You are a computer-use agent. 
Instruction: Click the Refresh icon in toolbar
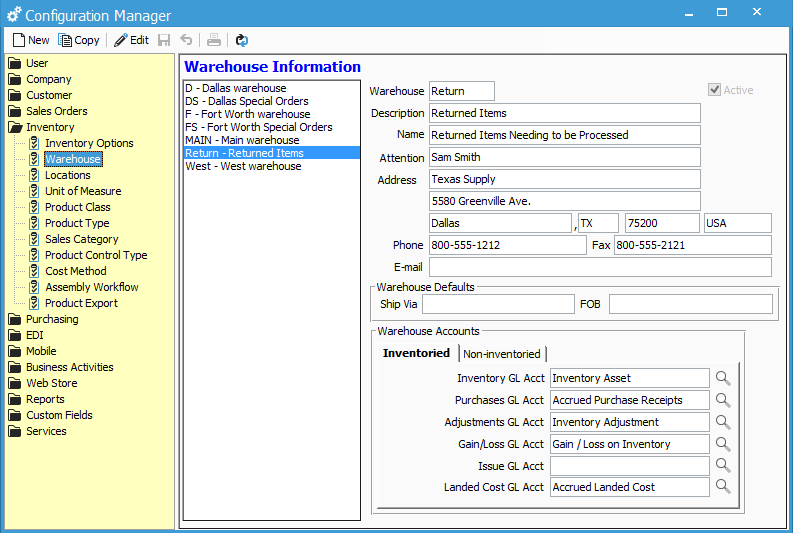coord(242,40)
